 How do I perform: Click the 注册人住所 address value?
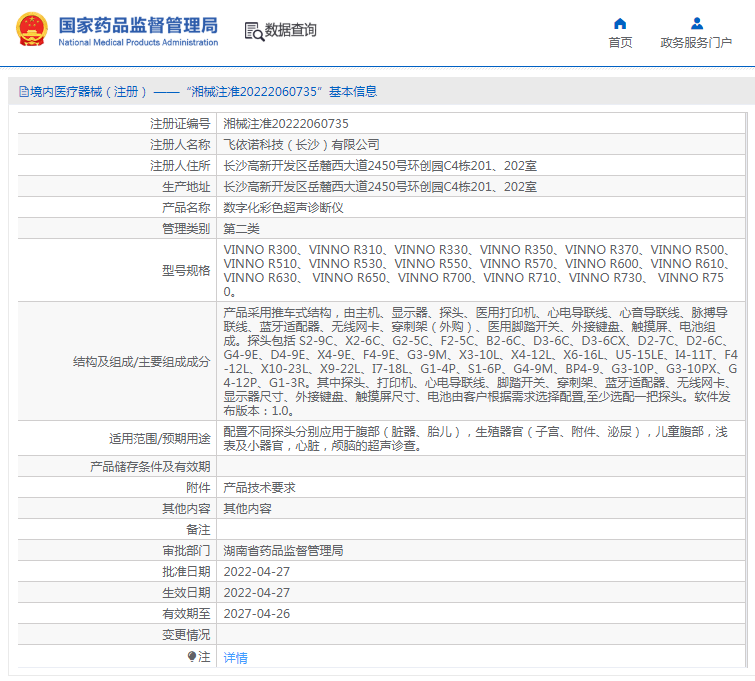click(x=380, y=166)
